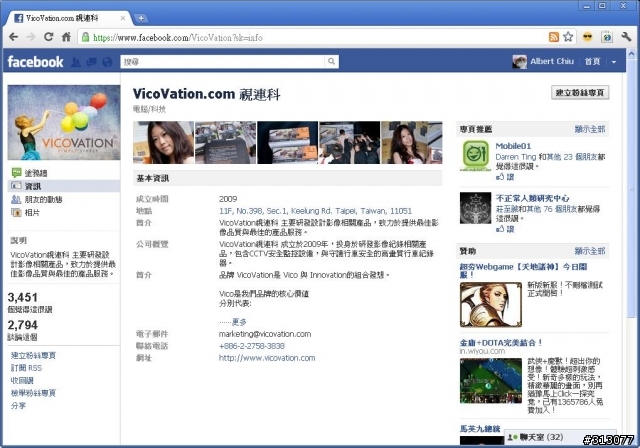Click 顯示全部 beside 贊助
This screenshot has height=448, width=640.
coord(590,251)
